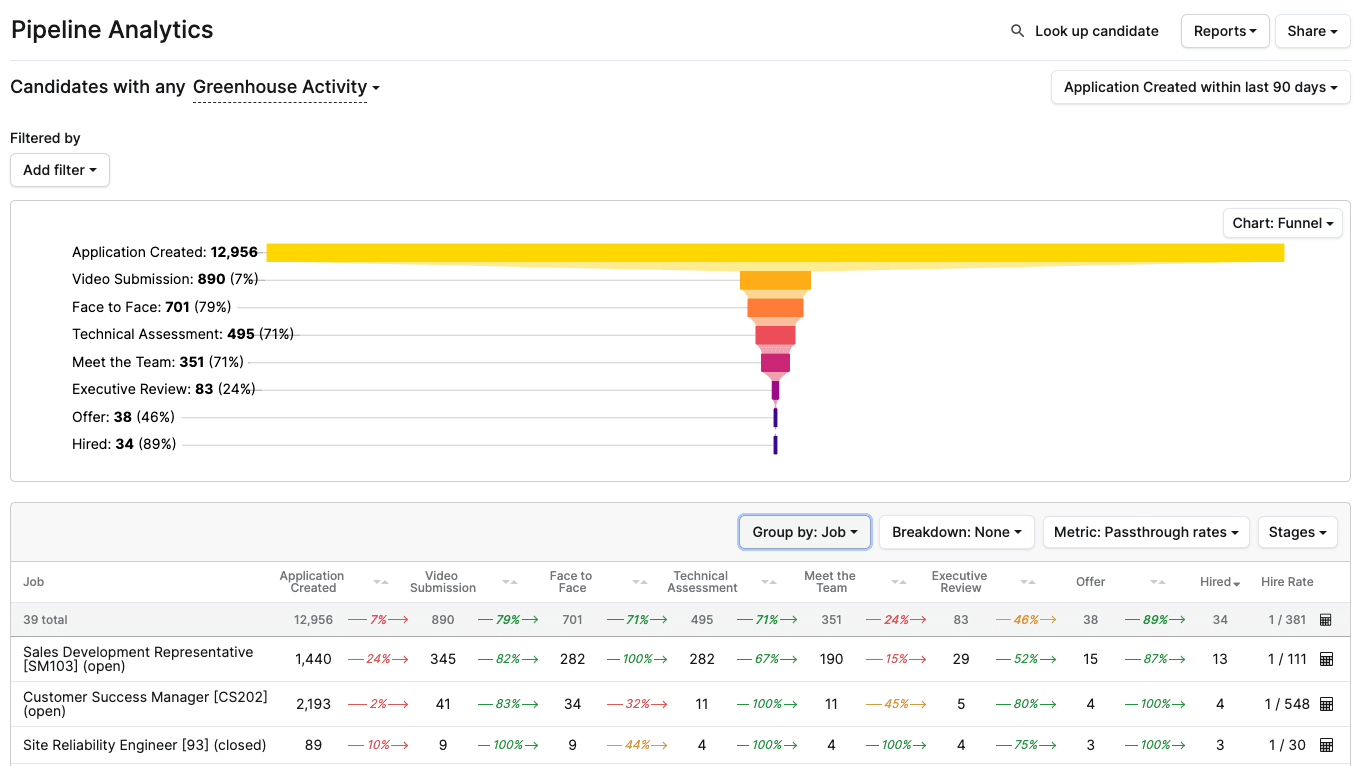This screenshot has width=1362, height=766.
Task: Click the calculator icon for Customer Success Manager row
Action: 1327,703
